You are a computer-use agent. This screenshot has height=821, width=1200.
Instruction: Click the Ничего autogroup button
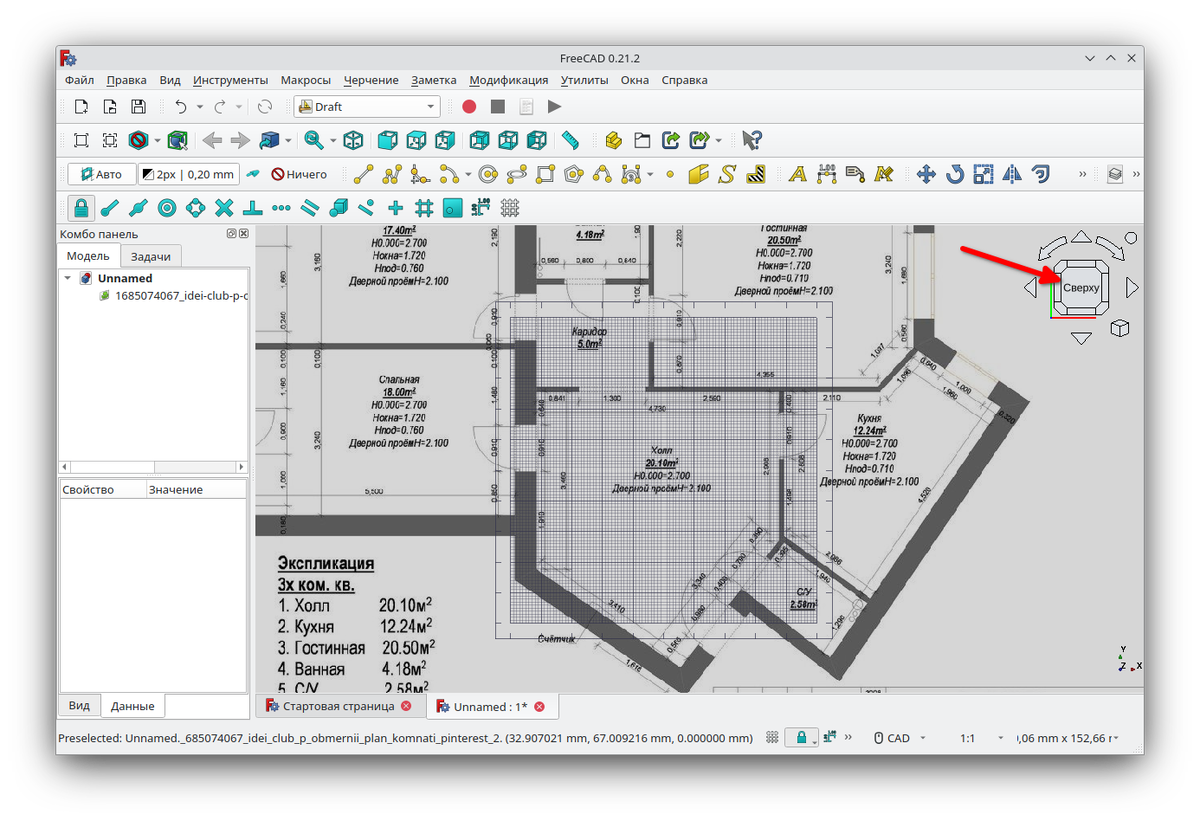pyautogui.click(x=299, y=174)
